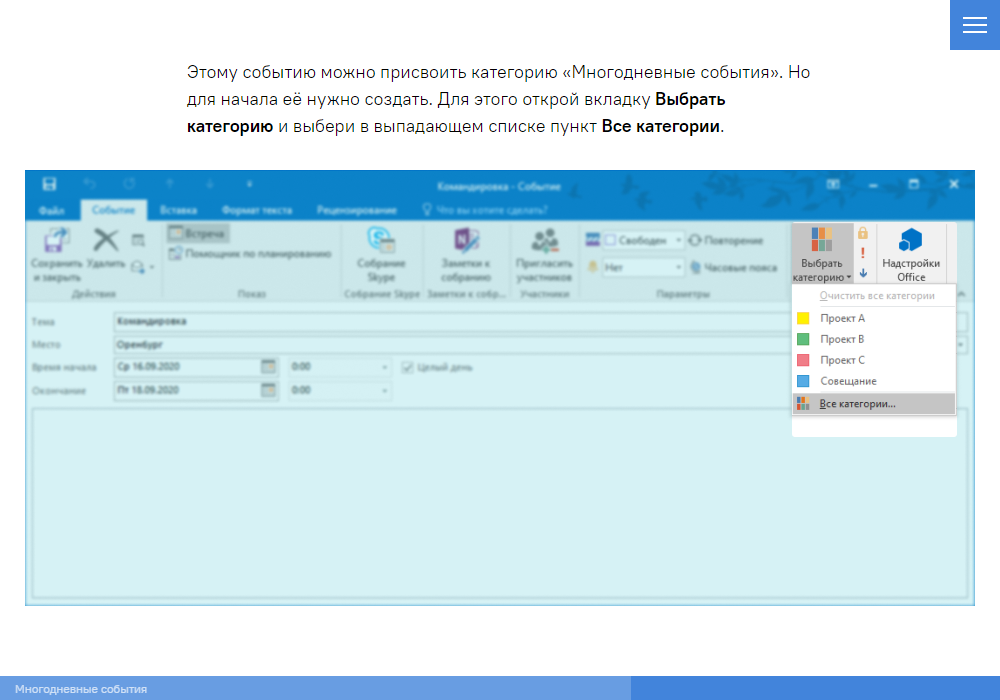
Task: Switch to the Вставка ribbon tab
Action: click(x=177, y=211)
